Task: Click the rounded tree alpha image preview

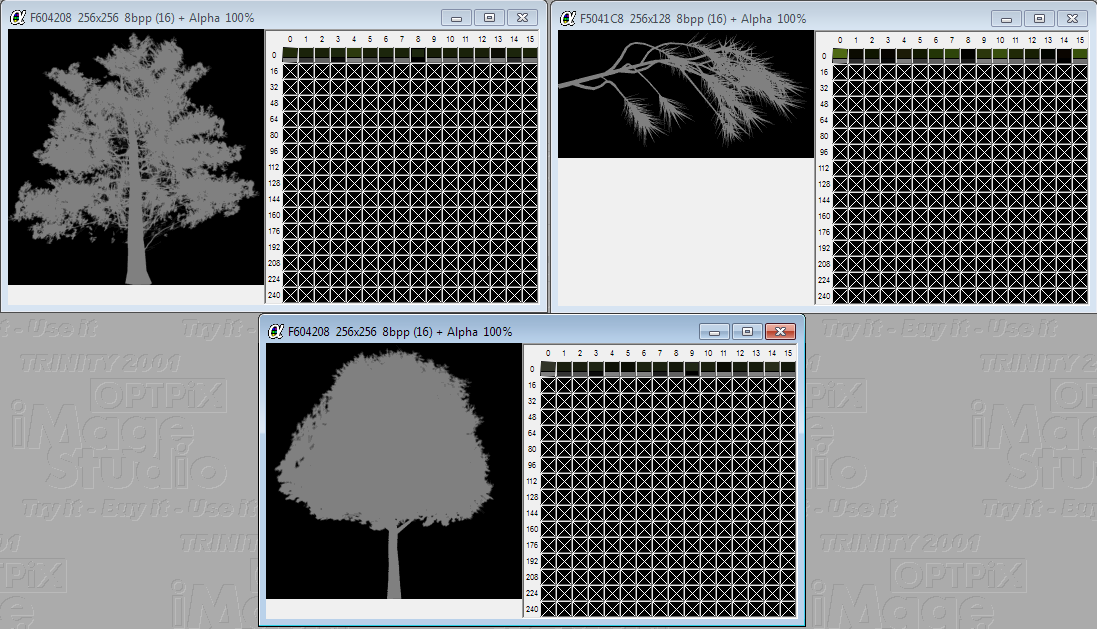Action: pyautogui.click(x=393, y=472)
